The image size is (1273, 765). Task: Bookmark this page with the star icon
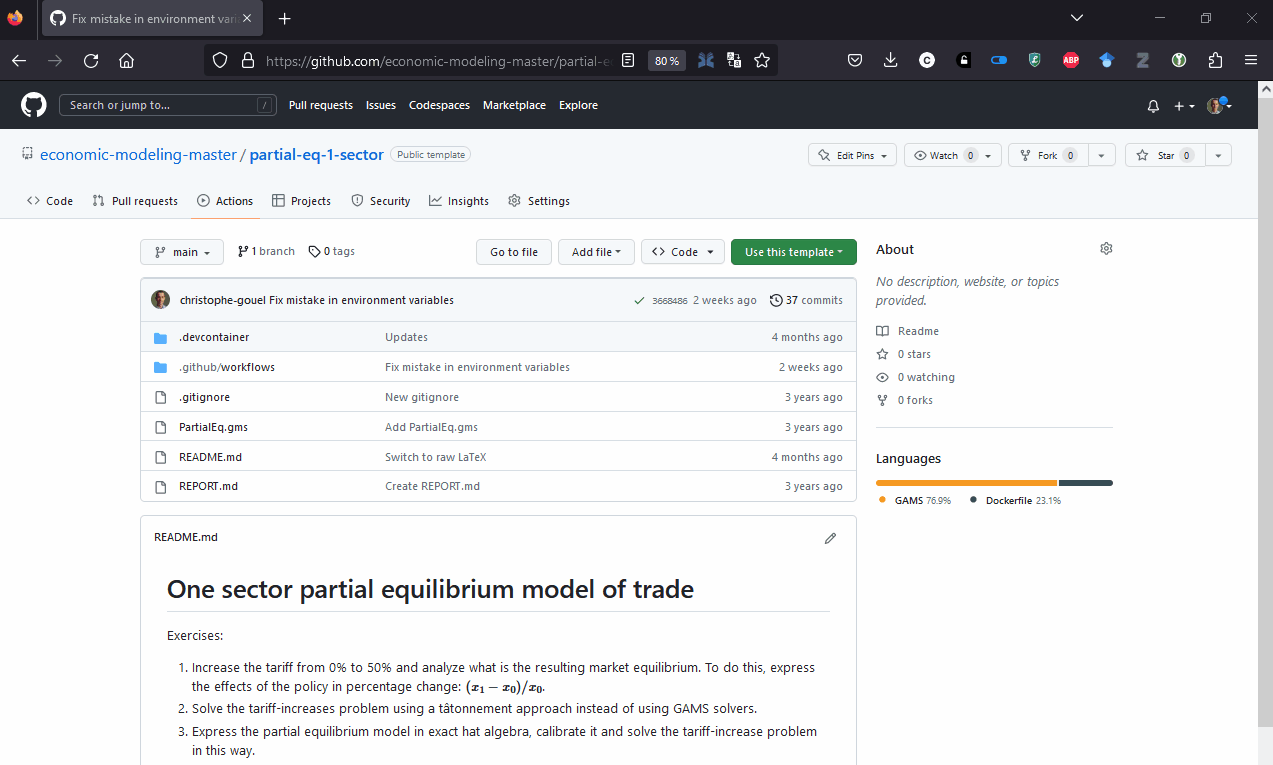click(762, 61)
